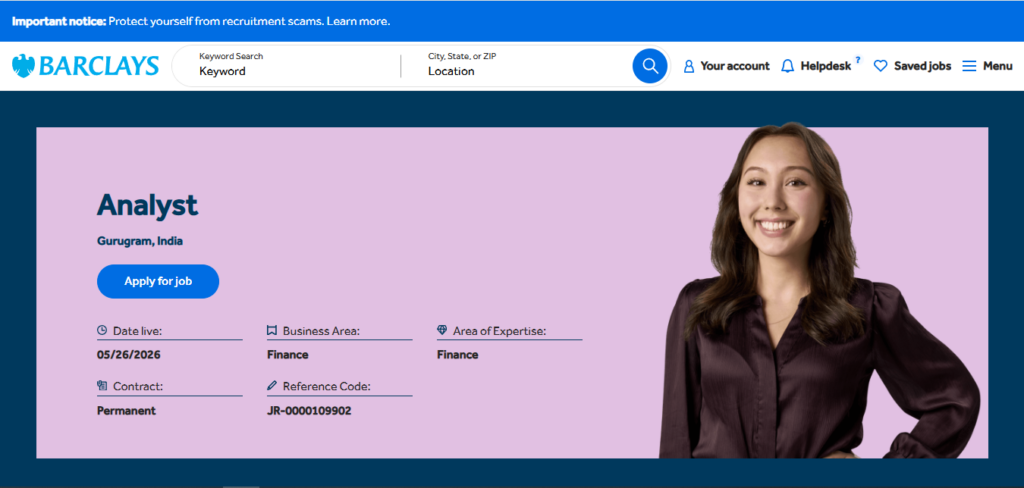This screenshot has height=488, width=1024.
Task: Click the diamond icon beside Area of Expertise
Action: (442, 331)
